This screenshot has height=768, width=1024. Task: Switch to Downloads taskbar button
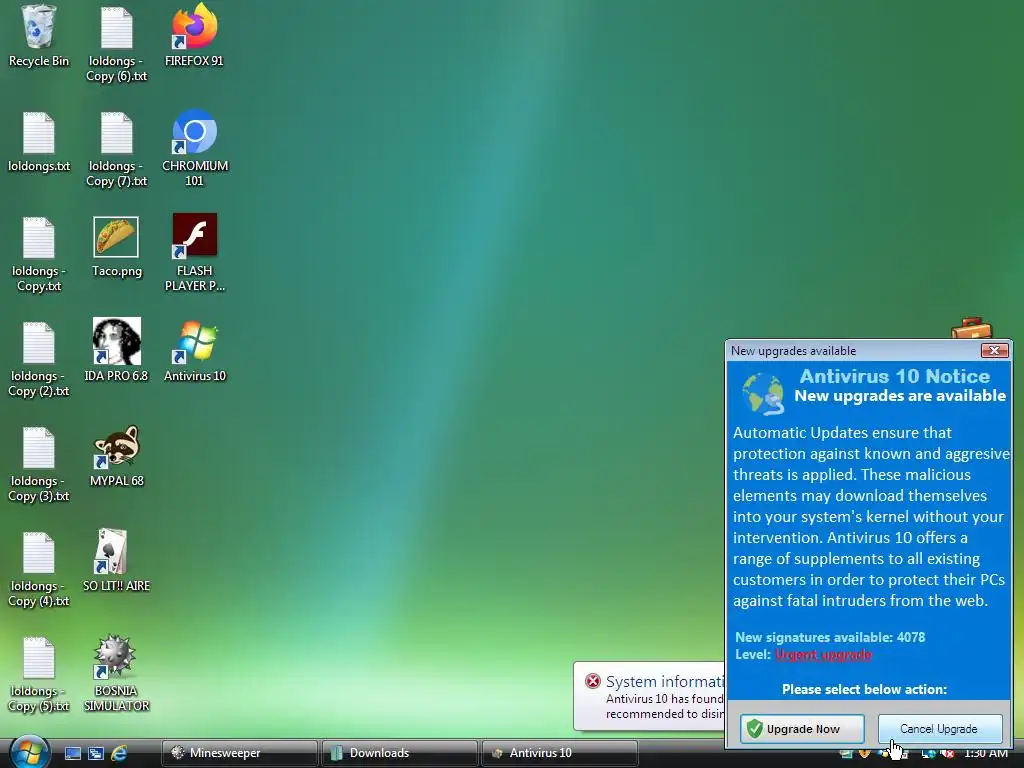(399, 753)
